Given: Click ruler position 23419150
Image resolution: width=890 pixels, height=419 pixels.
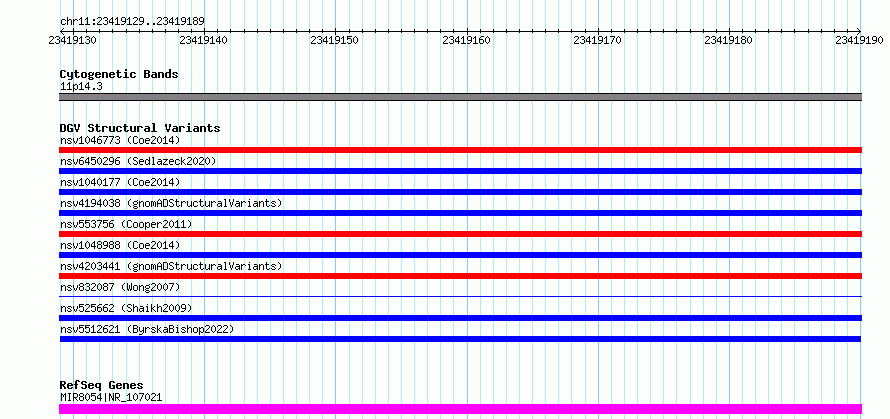Looking at the screenshot, I should [x=335, y=40].
